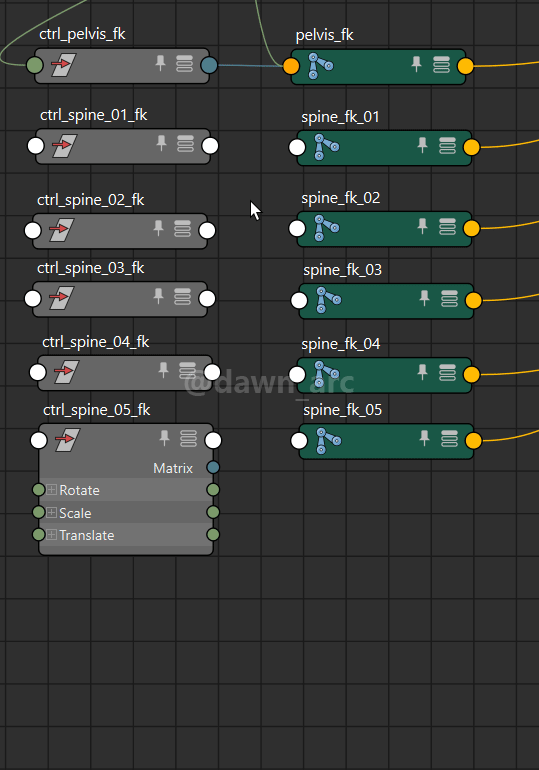Select the ctrl_spine_04_fk node label
The width and height of the screenshot is (539, 770).
tap(96, 342)
